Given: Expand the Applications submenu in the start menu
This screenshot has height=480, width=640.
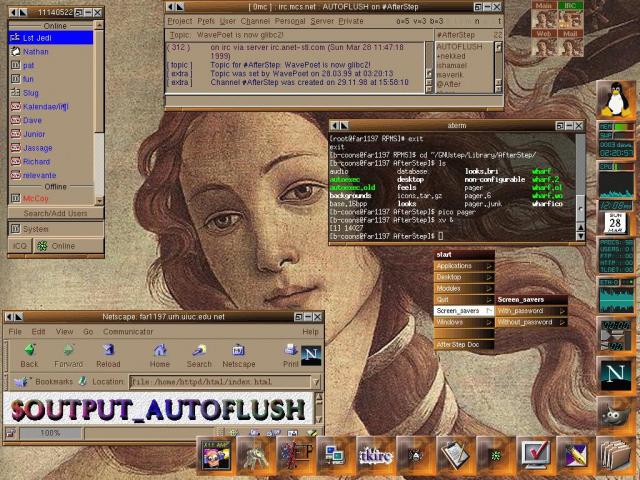Looking at the screenshot, I should coord(464,266).
